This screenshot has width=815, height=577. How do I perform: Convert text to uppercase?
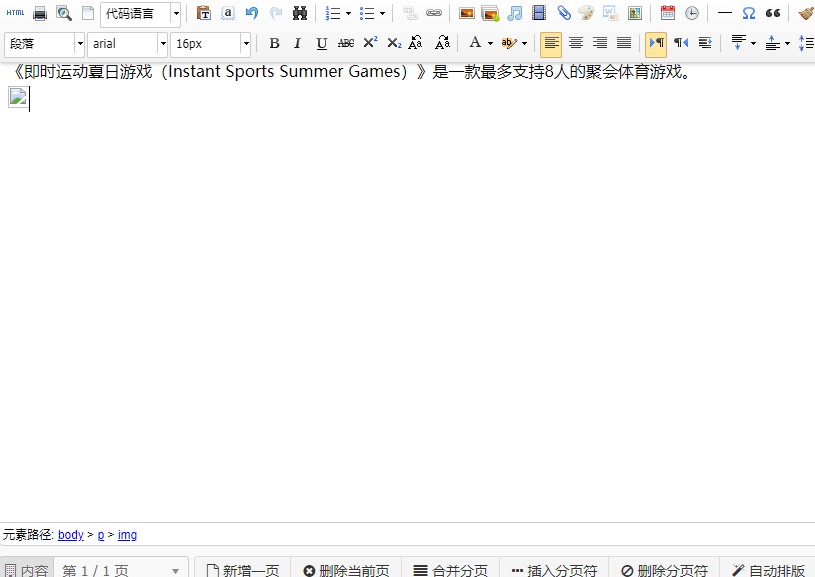(x=442, y=43)
